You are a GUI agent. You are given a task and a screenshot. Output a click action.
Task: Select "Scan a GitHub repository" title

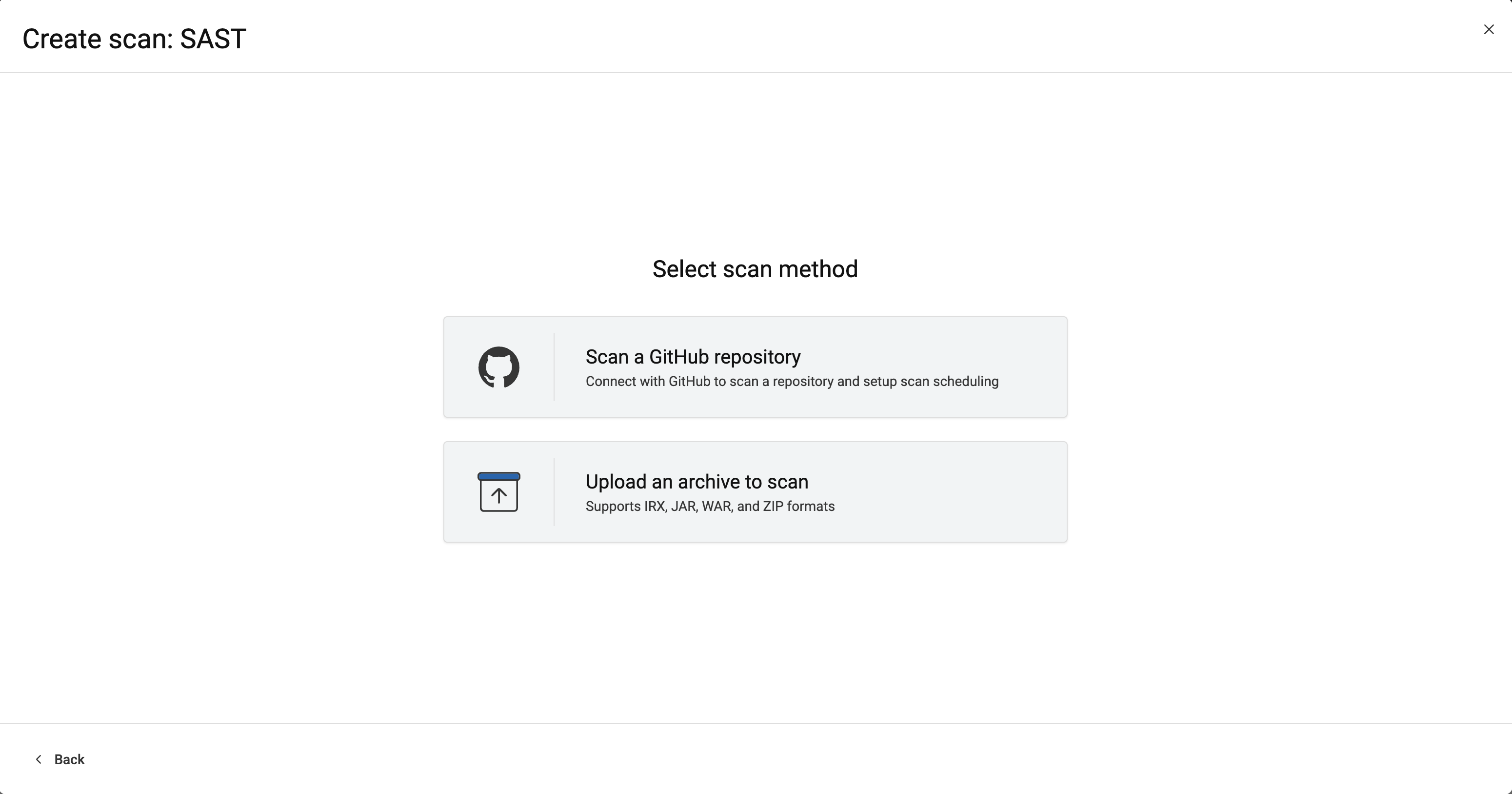[693, 356]
